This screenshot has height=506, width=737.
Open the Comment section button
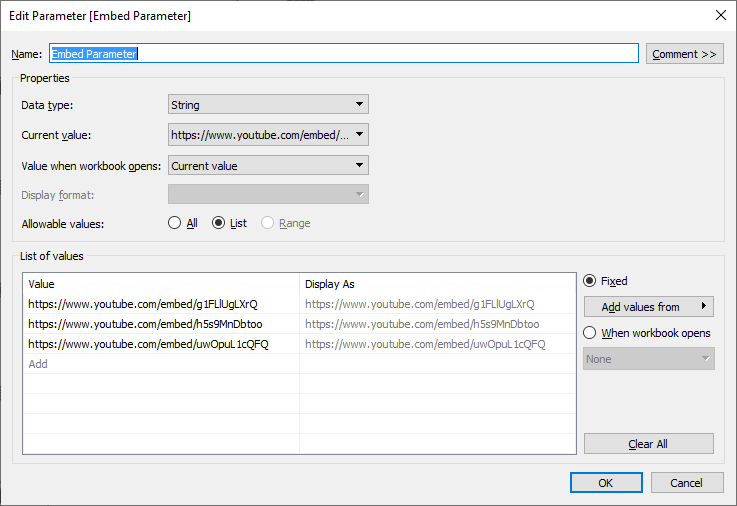coord(684,54)
